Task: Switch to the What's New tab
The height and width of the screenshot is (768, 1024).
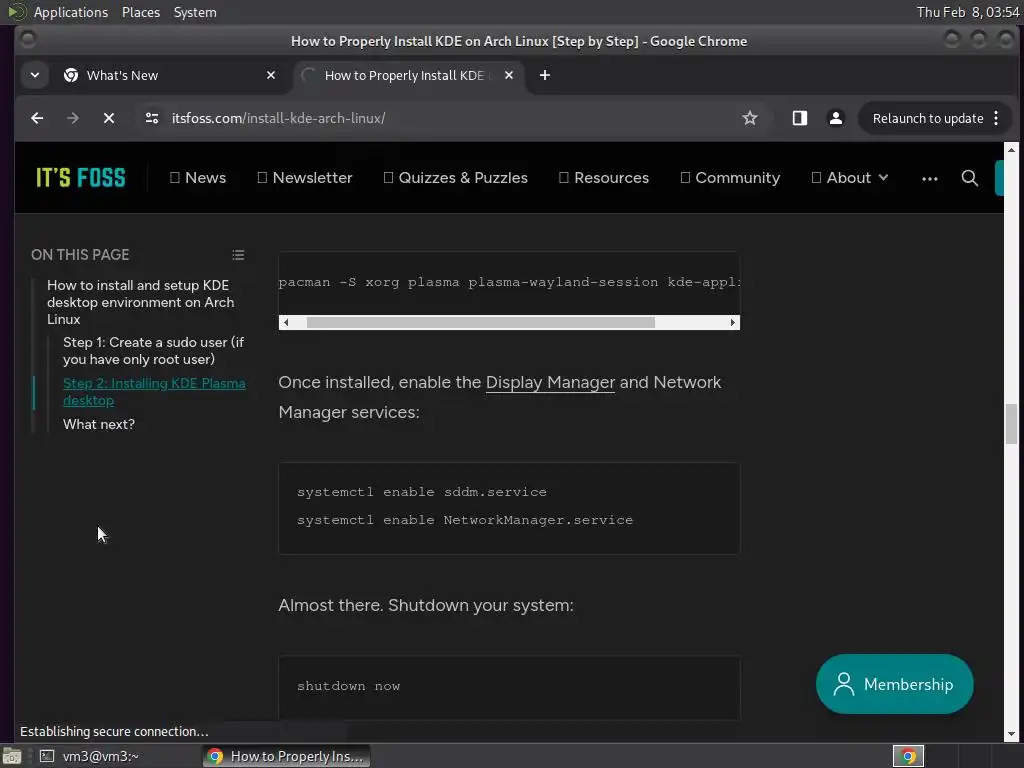Action: pos(170,75)
